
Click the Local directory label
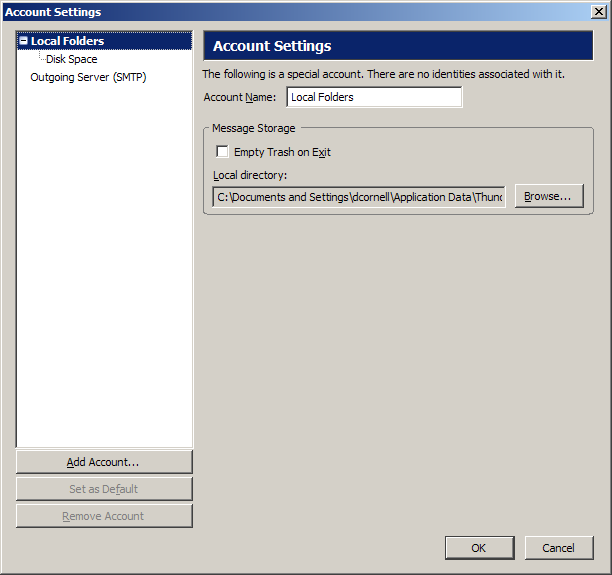tap(250, 175)
